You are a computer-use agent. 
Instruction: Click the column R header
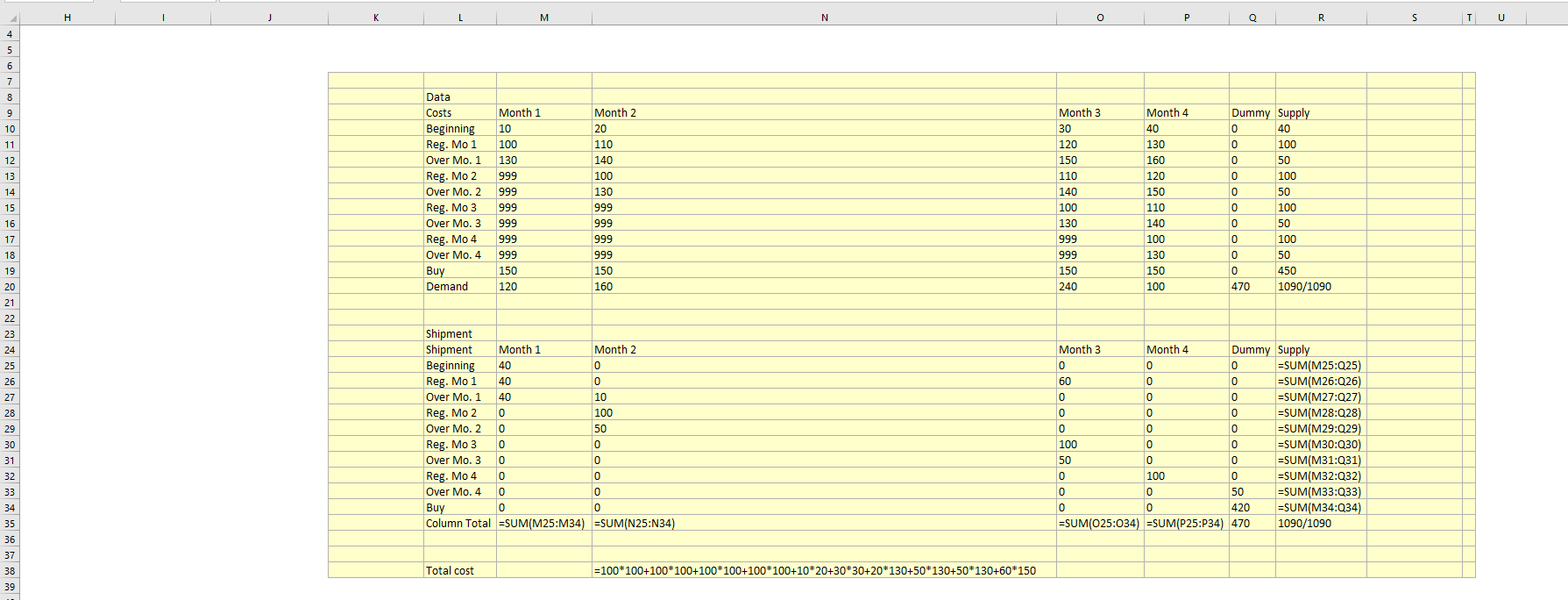click(x=1321, y=18)
